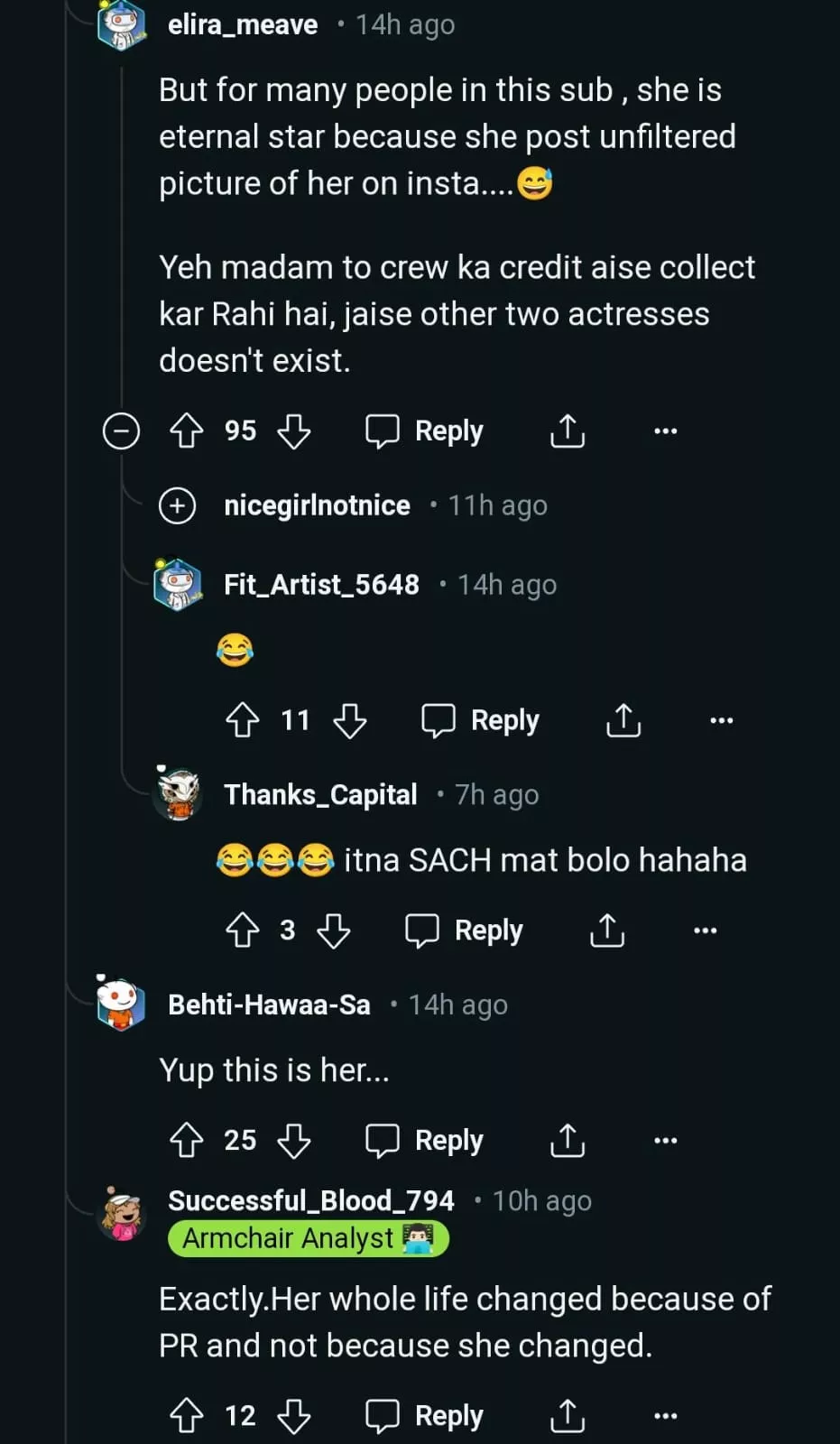Image resolution: width=840 pixels, height=1444 pixels.
Task: Reply to Successful_Blood_794's comment
Action: tap(425, 1416)
